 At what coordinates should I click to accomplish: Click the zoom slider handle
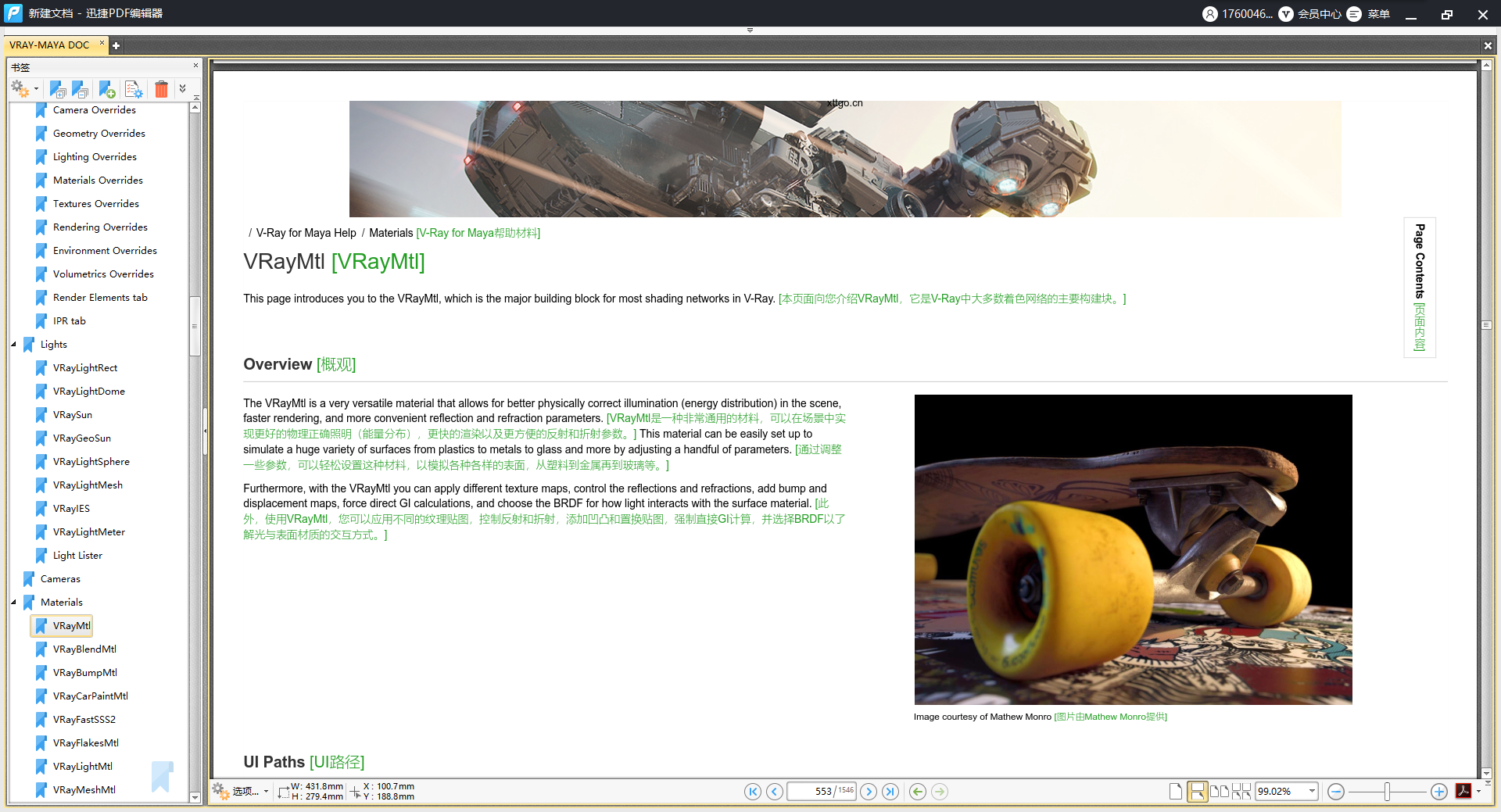coord(1388,792)
